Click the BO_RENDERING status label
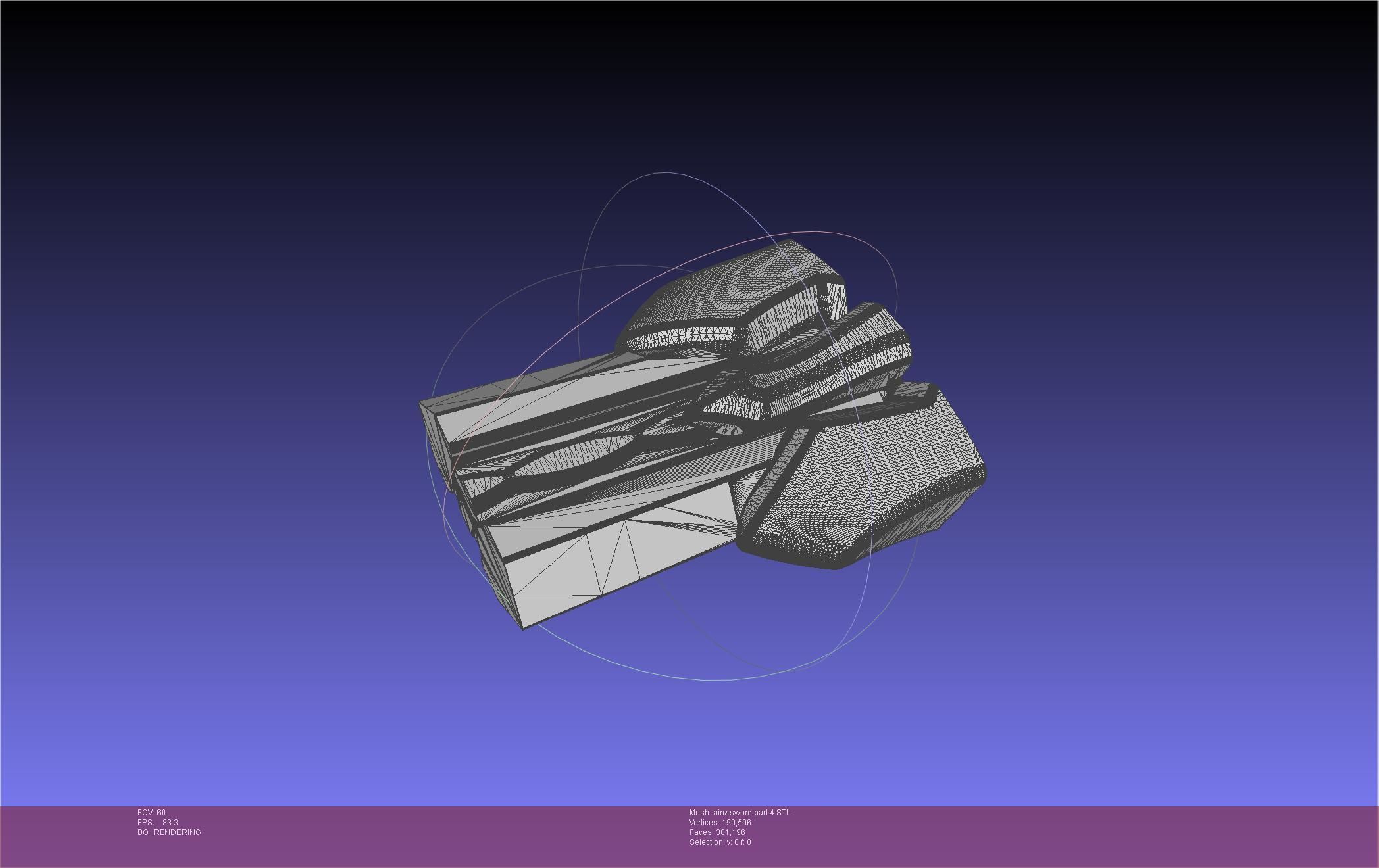This screenshot has width=1379, height=868. click(169, 832)
